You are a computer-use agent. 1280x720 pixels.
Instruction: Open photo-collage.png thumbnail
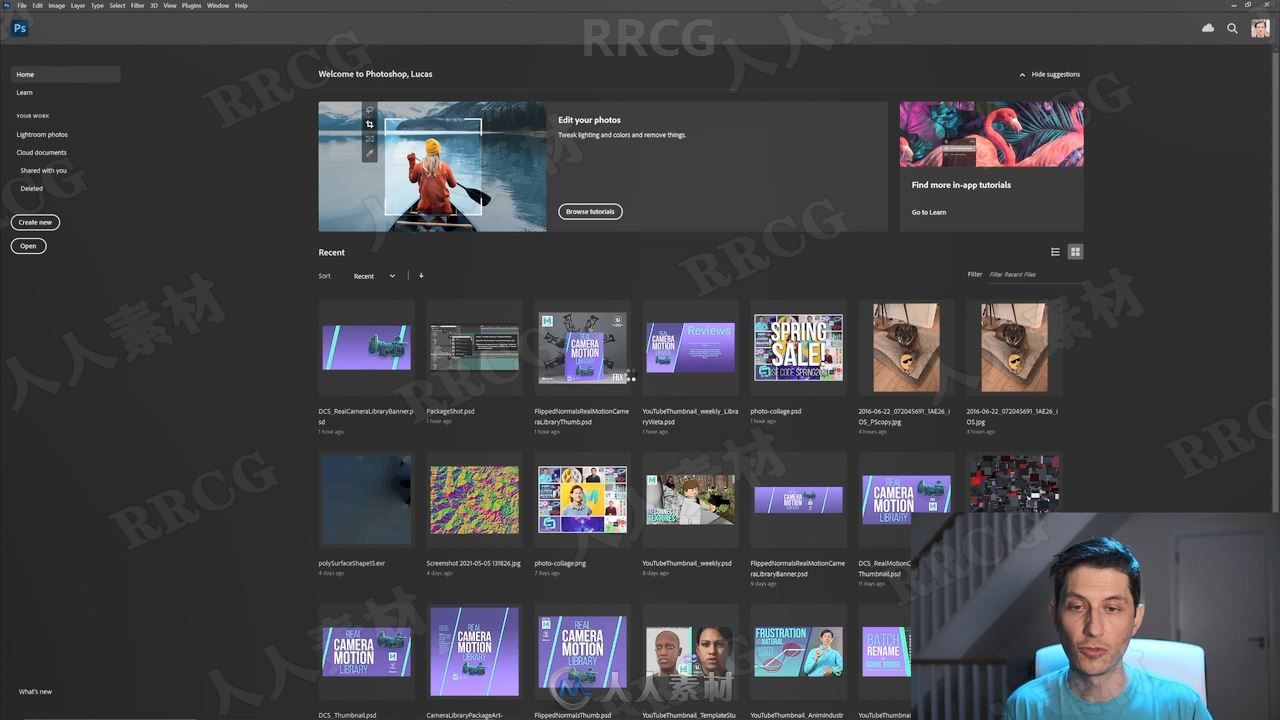point(582,500)
